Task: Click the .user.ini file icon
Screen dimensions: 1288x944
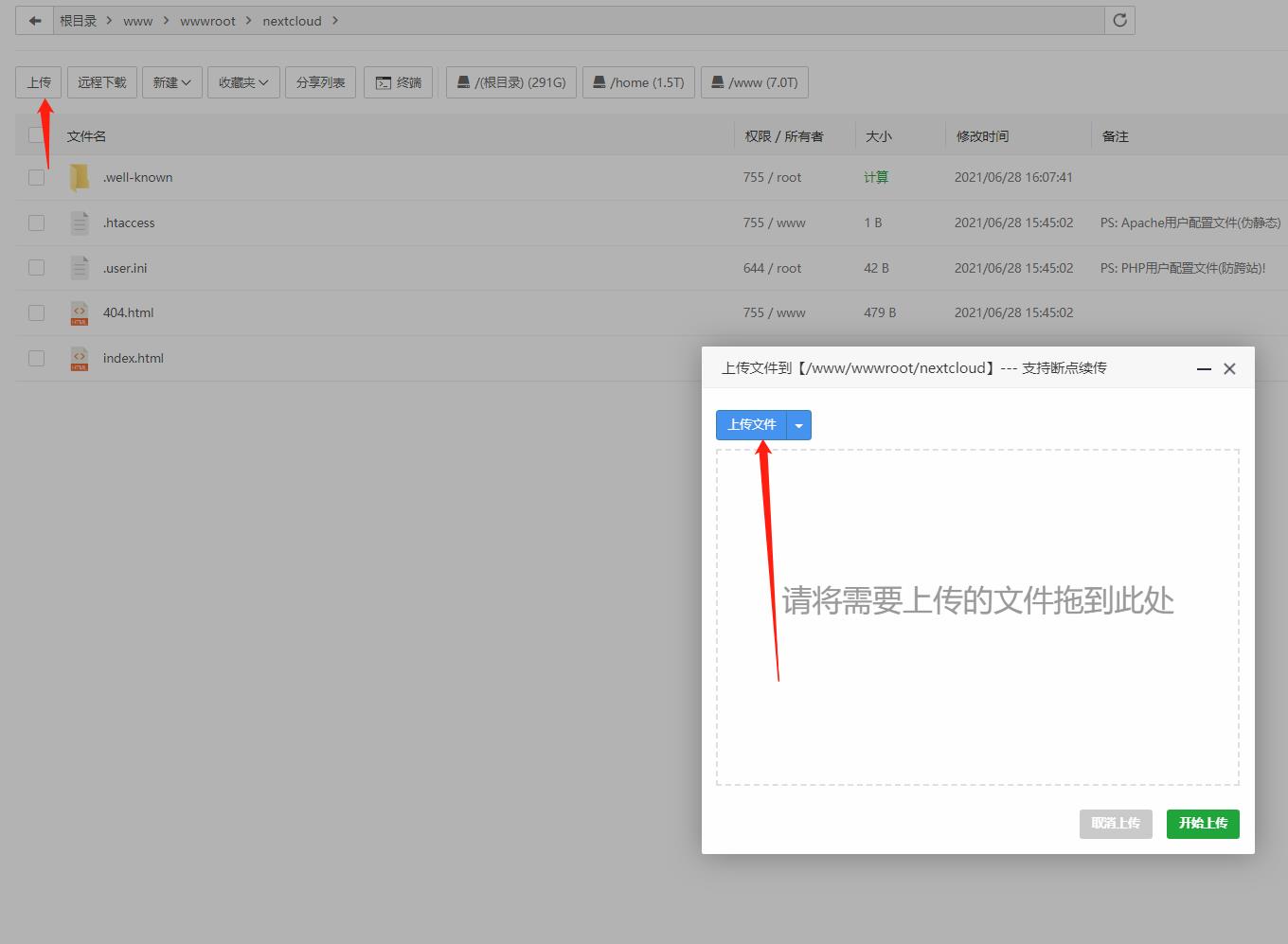Action: point(80,268)
